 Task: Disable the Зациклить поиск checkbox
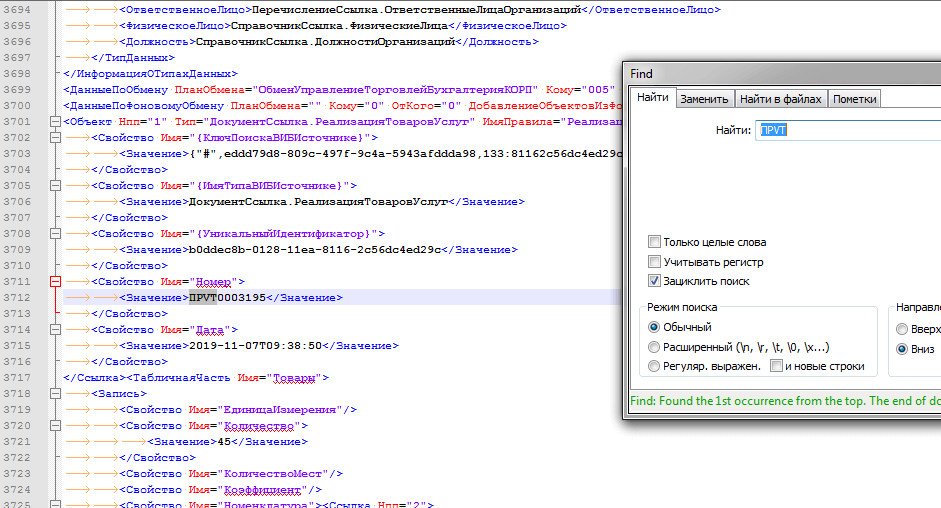click(x=654, y=281)
